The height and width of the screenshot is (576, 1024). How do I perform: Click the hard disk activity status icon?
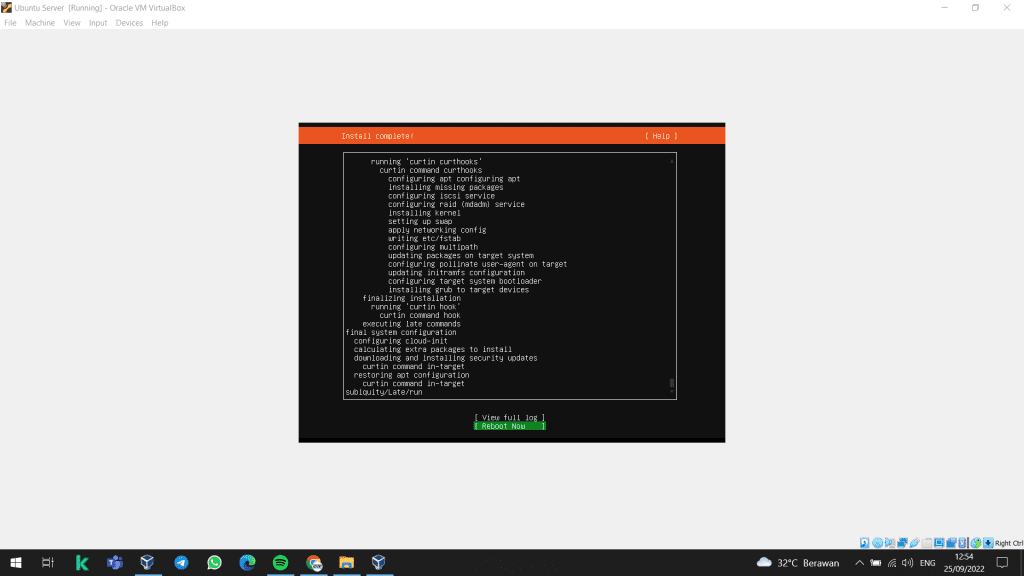[865, 543]
